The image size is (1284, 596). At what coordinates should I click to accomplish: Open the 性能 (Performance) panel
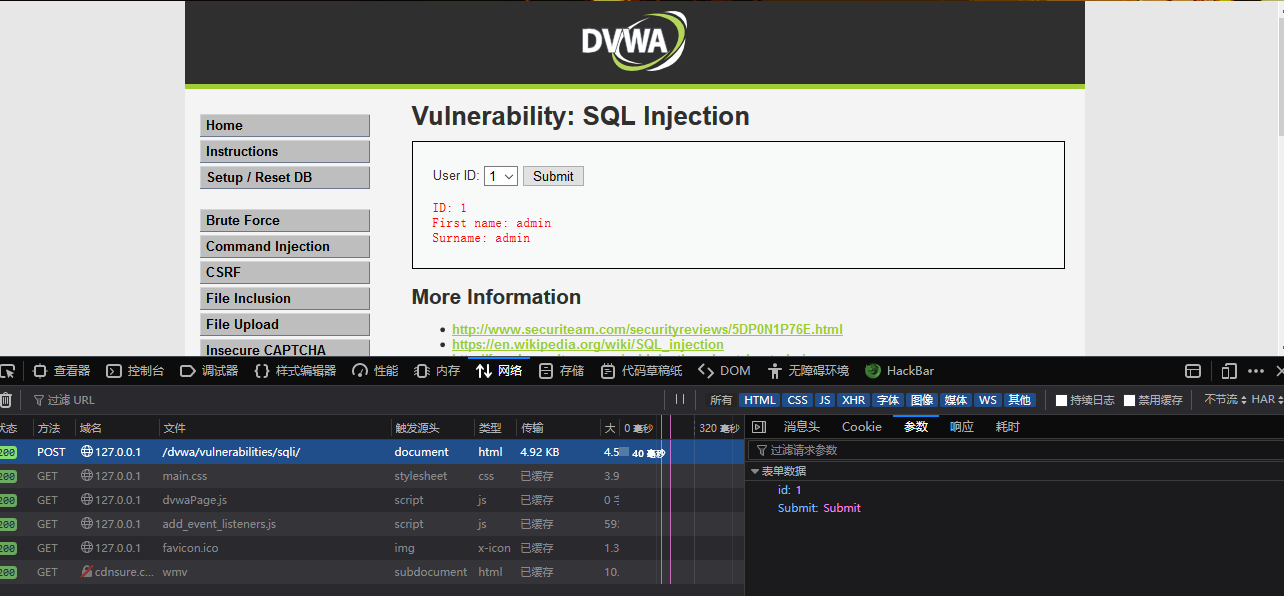[x=375, y=371]
